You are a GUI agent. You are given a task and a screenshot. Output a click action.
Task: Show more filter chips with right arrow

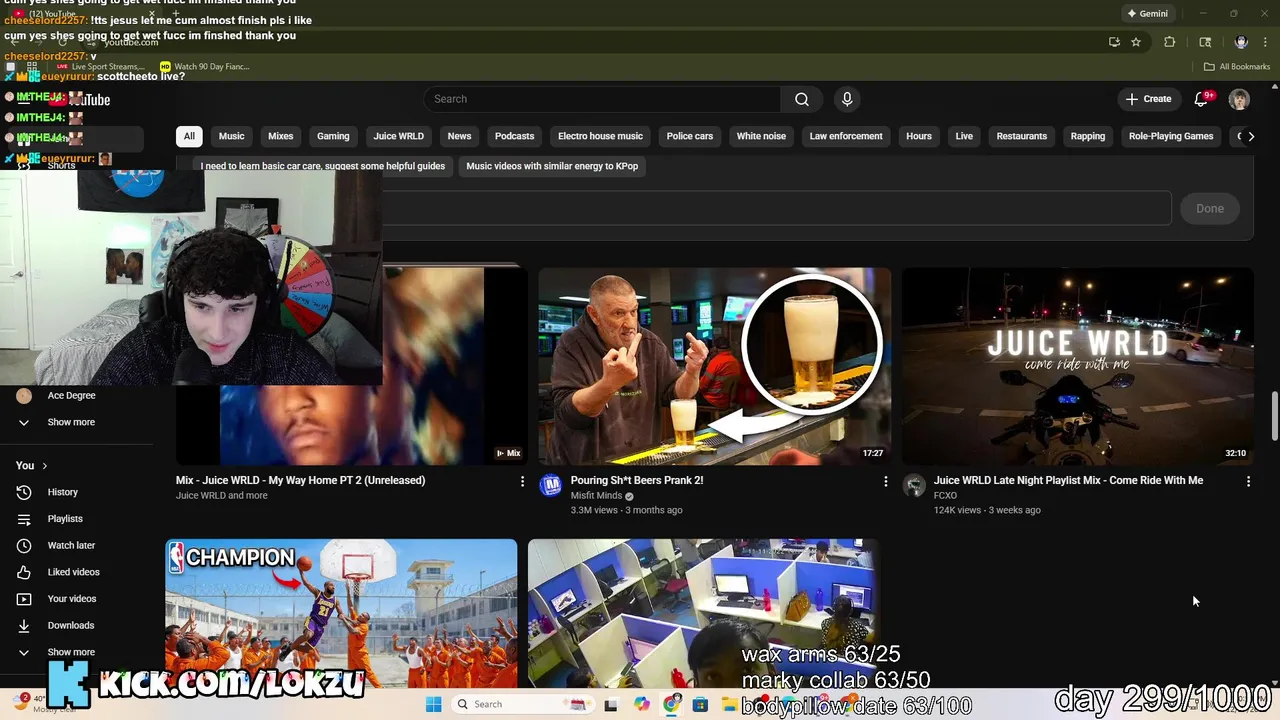[x=1251, y=136]
